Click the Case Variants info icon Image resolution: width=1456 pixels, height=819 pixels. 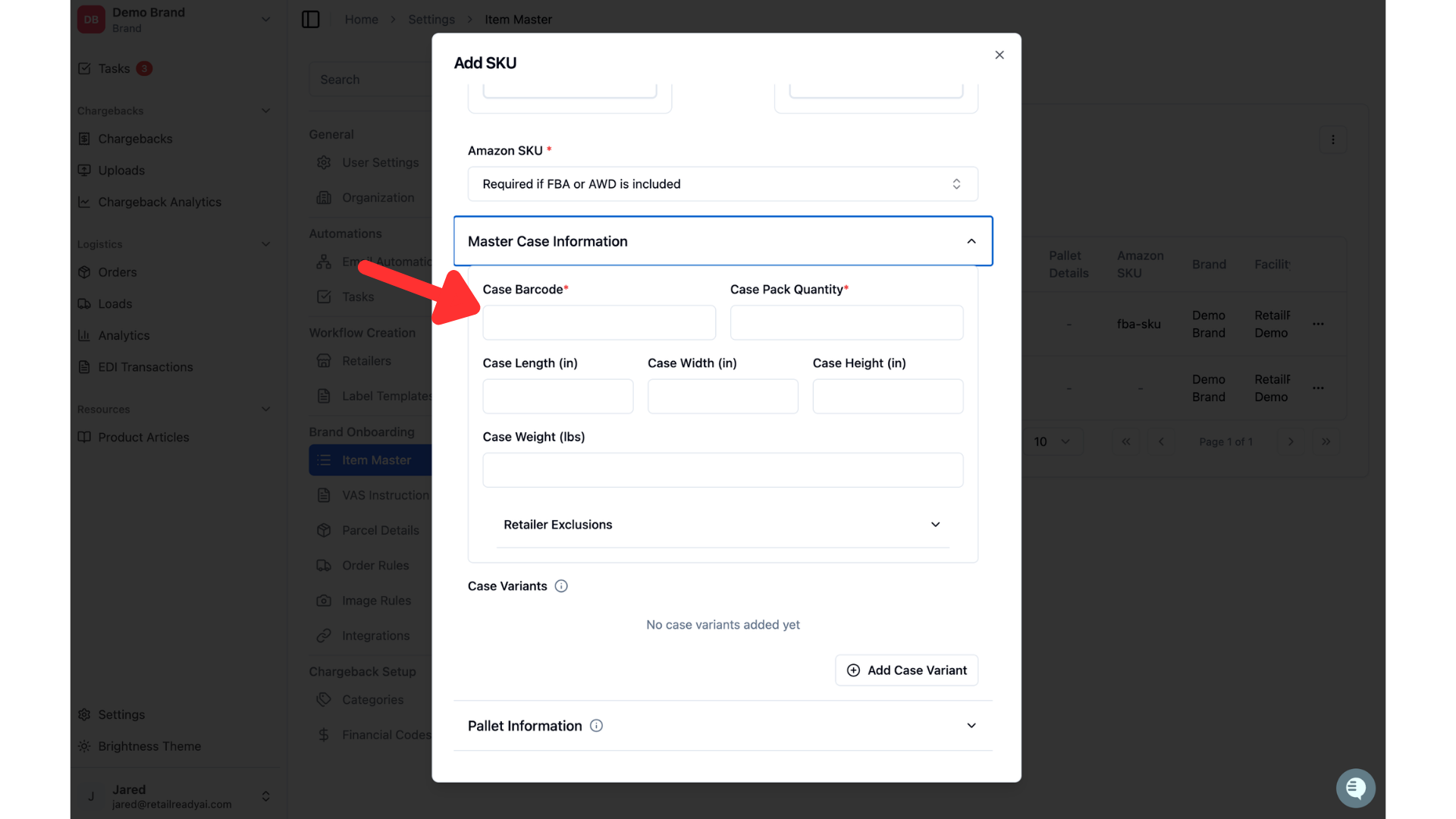point(561,586)
